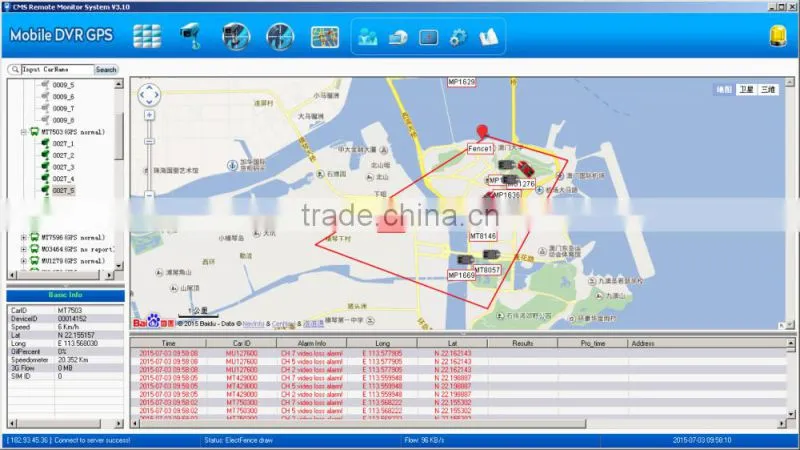Click the 'CH 7 video loss alarm' first row

pos(312,353)
